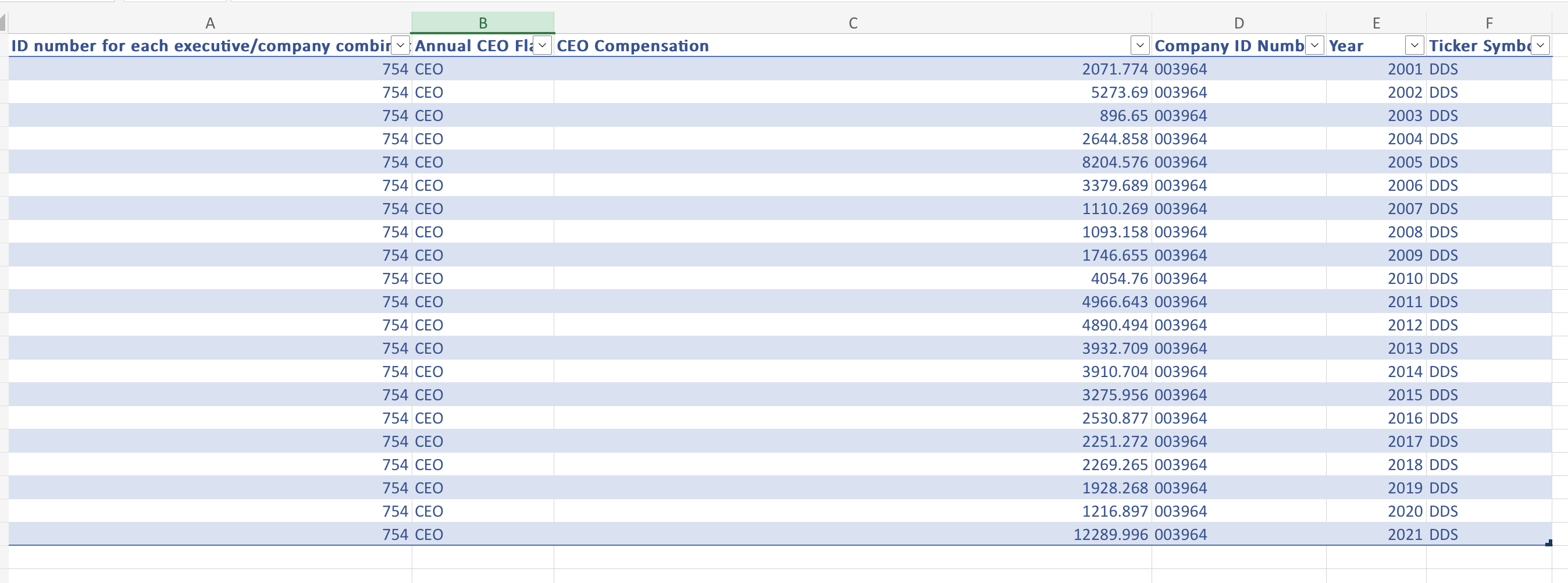Click the Select All corner triangle
Image resolution: width=1568 pixels, height=583 pixels.
point(3,23)
